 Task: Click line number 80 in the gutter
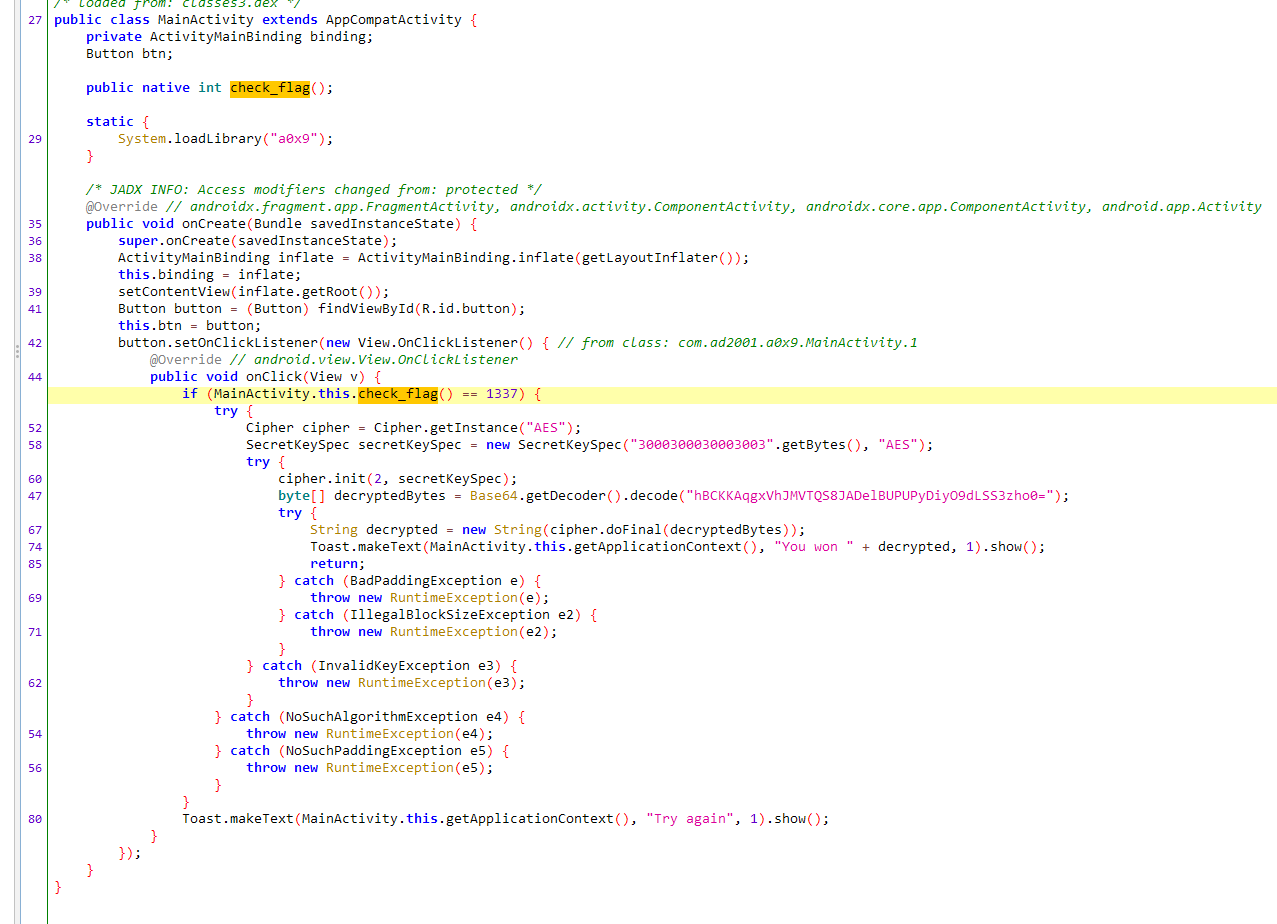(x=35, y=819)
